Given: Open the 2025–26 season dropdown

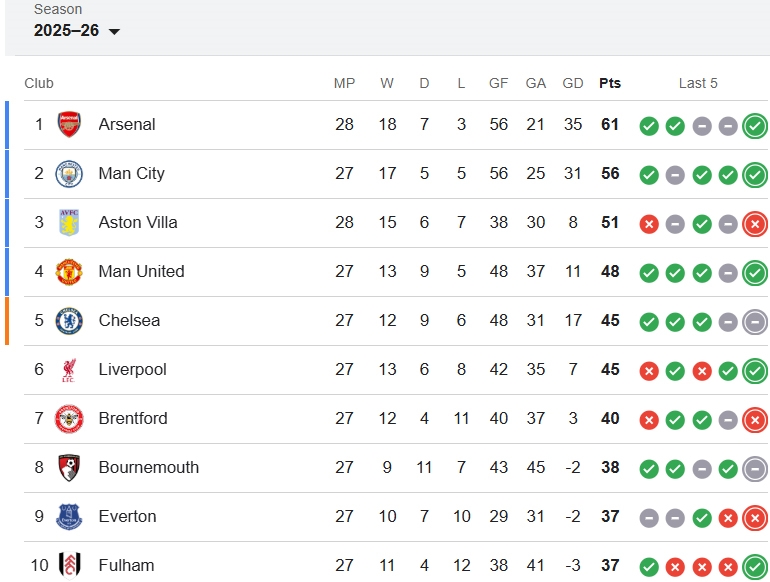Looking at the screenshot, I should pos(77,31).
